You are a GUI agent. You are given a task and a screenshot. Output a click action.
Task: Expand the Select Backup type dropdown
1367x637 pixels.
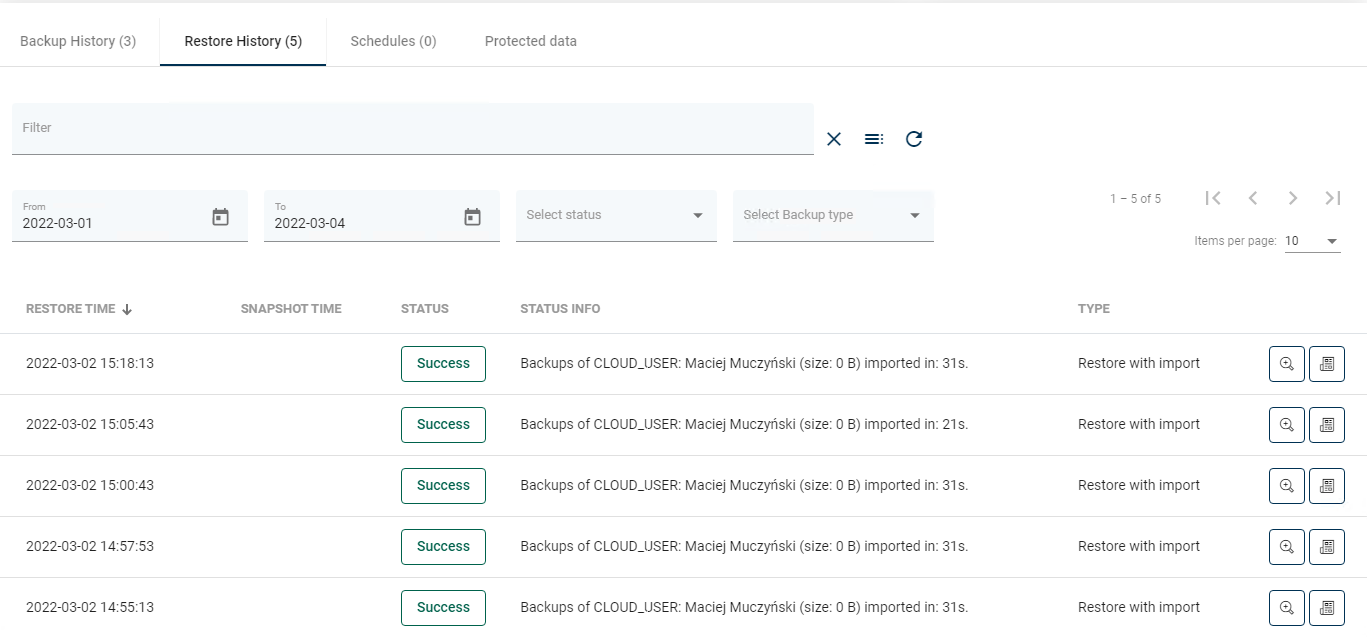[x=833, y=215]
